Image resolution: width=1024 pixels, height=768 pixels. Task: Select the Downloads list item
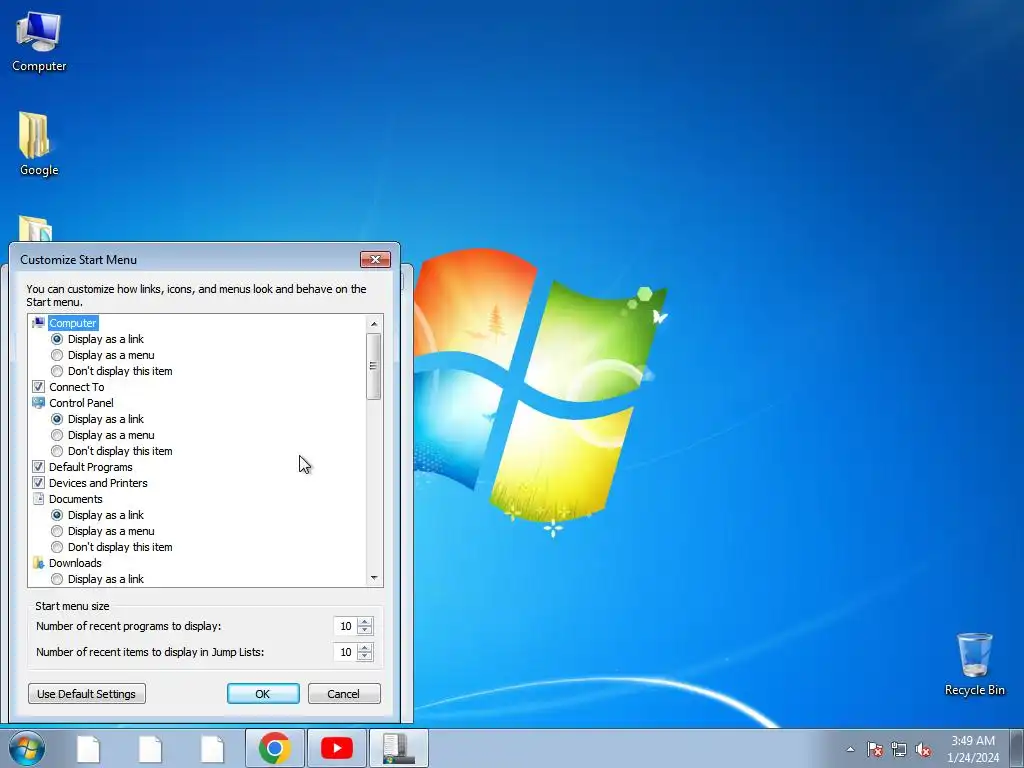click(74, 563)
